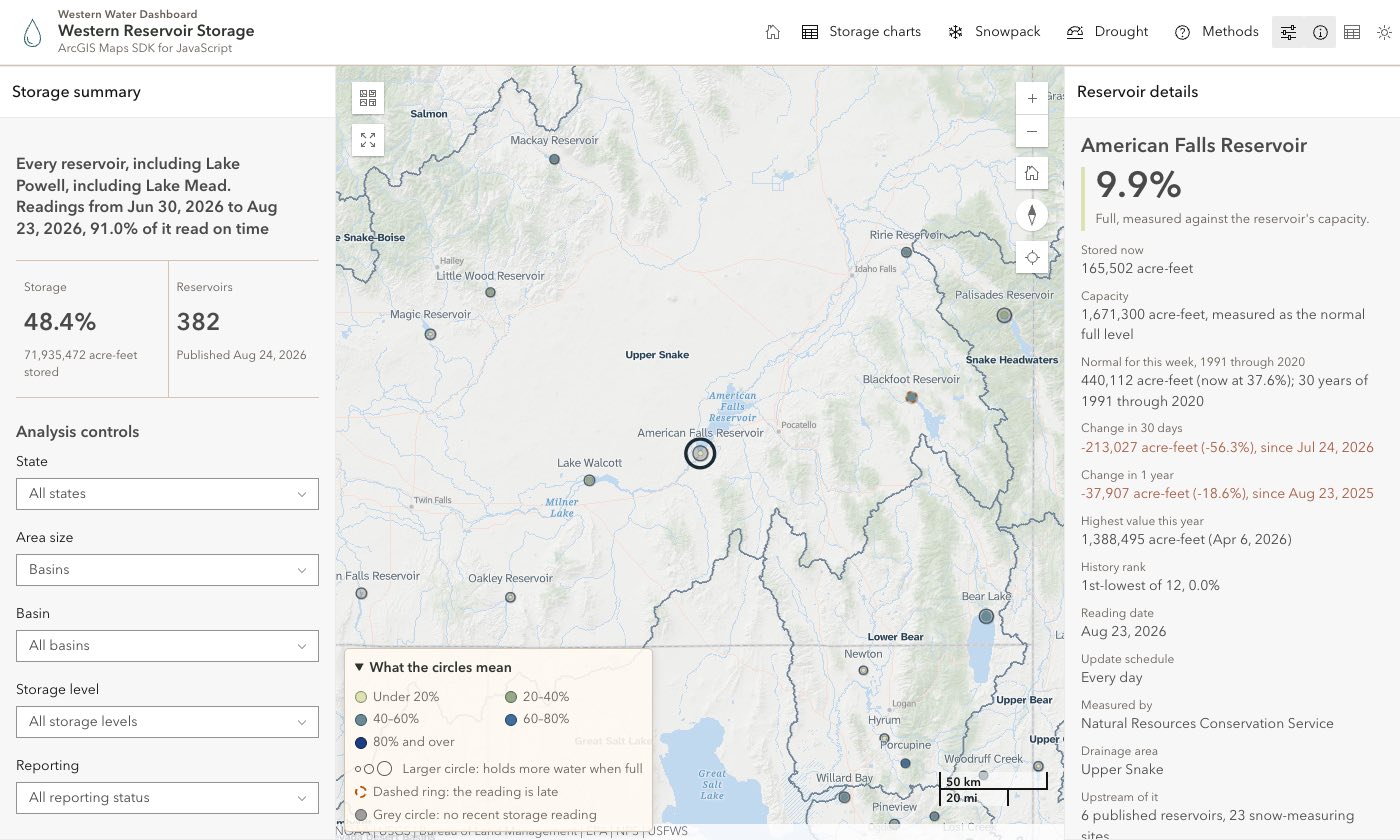
Task: Select the Little Wood Reservoir marker
Action: click(491, 293)
